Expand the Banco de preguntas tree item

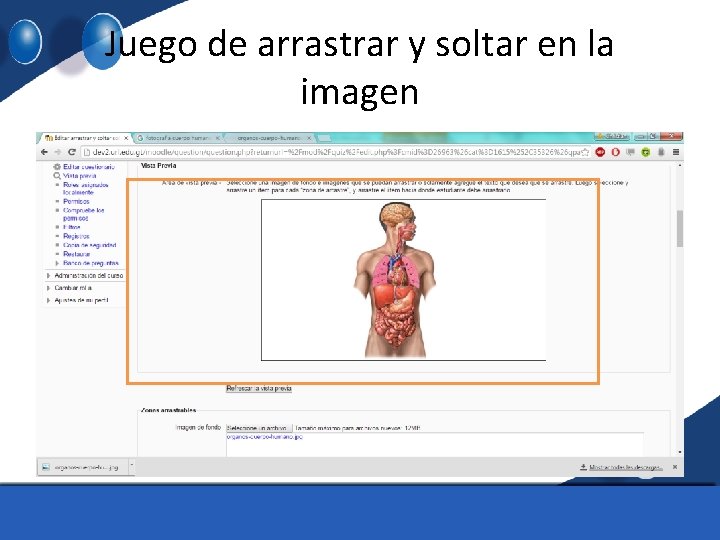pyautogui.click(x=57, y=263)
